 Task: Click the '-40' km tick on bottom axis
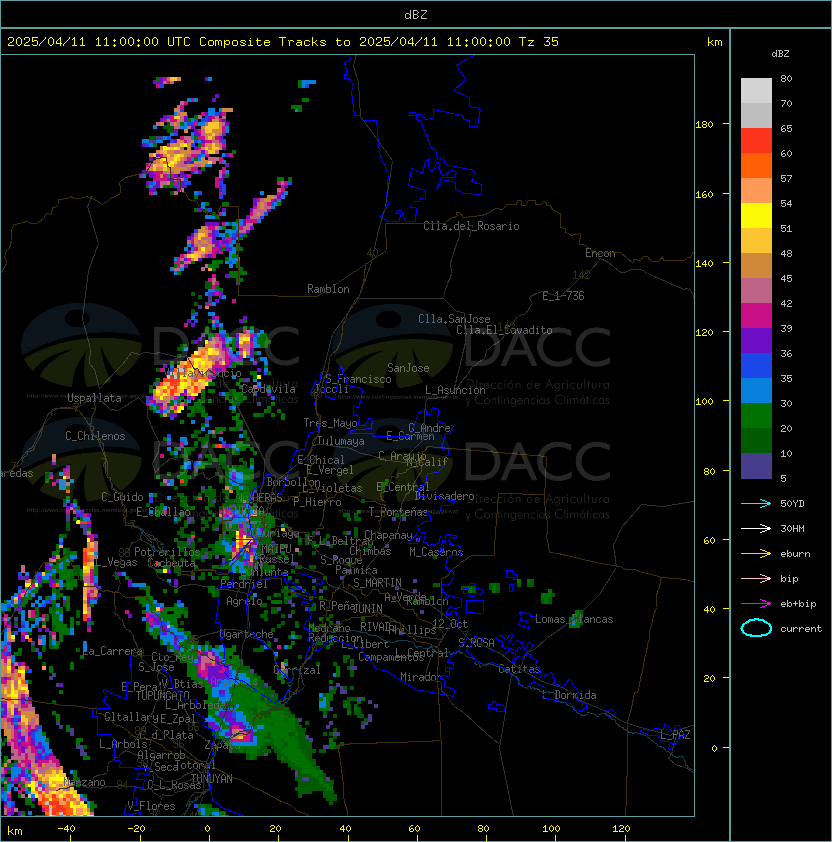(x=66, y=829)
